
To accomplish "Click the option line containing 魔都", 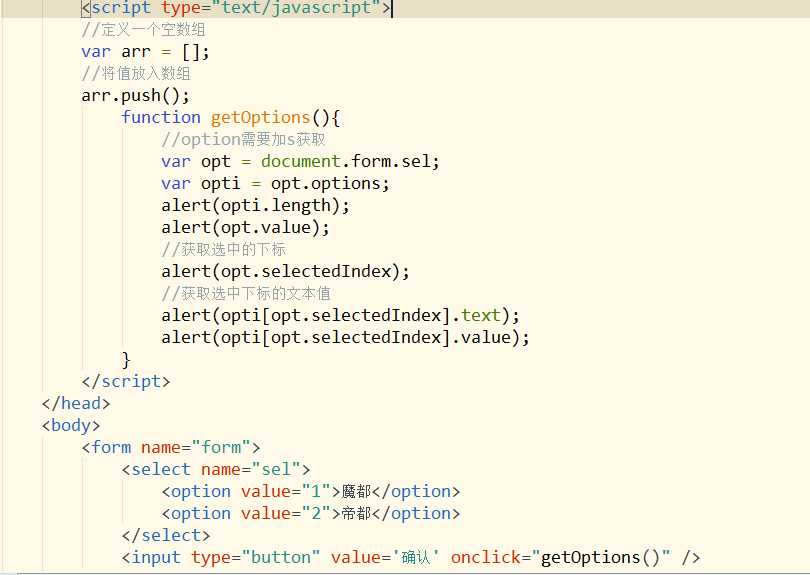I will click(x=310, y=491).
